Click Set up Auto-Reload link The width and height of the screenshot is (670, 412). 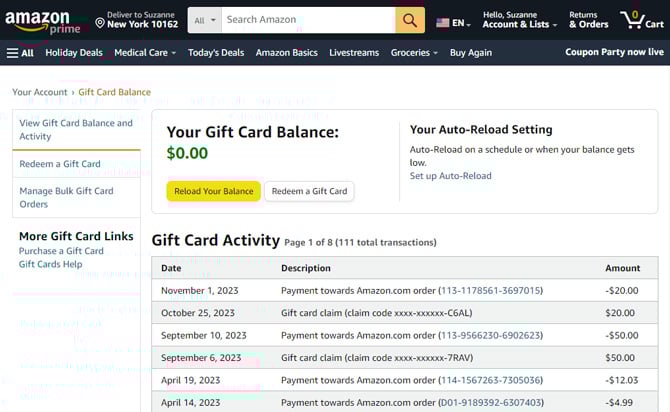(x=450, y=176)
